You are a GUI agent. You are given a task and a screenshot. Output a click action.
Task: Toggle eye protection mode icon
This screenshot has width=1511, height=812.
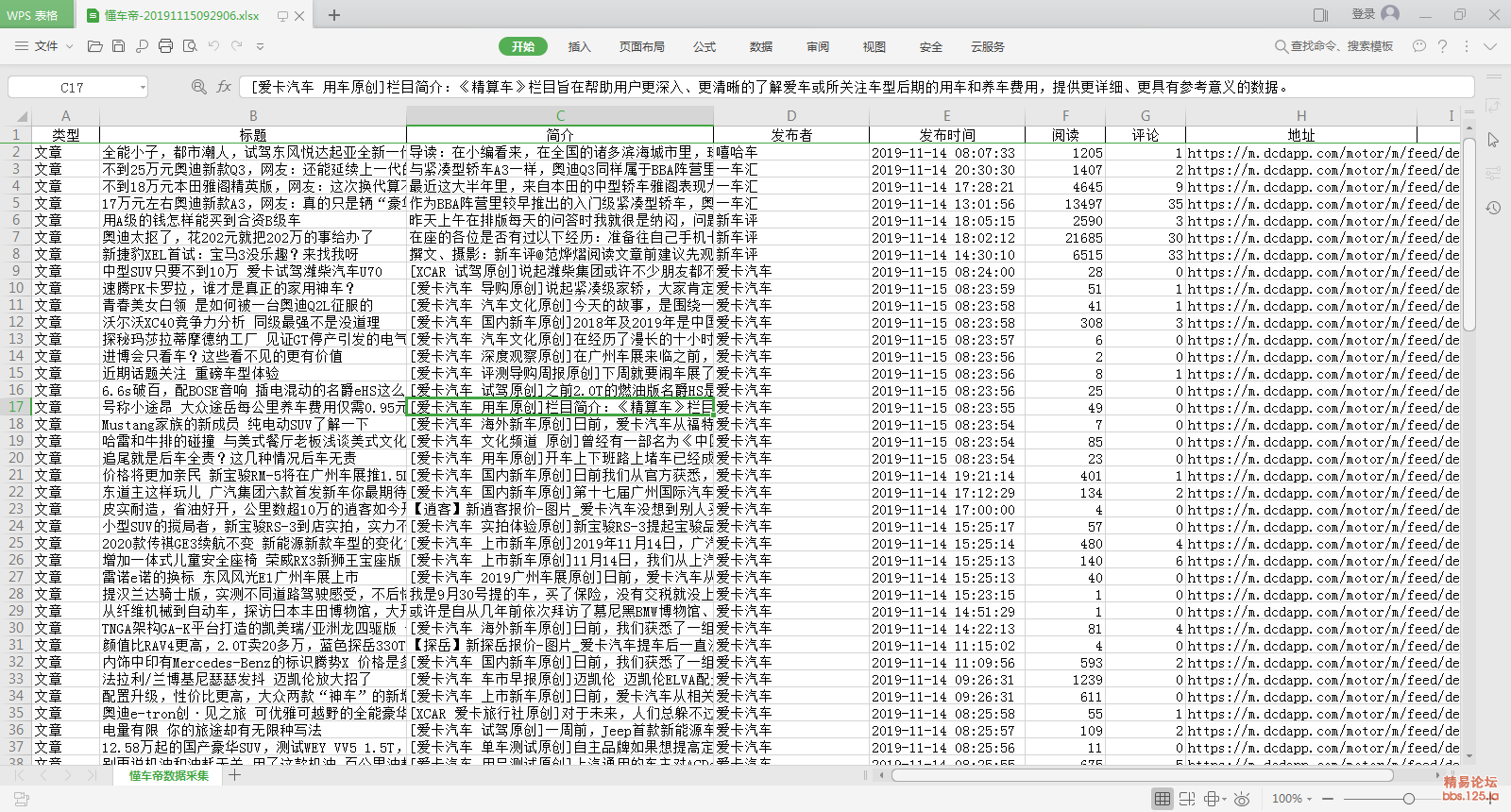click(x=1243, y=799)
